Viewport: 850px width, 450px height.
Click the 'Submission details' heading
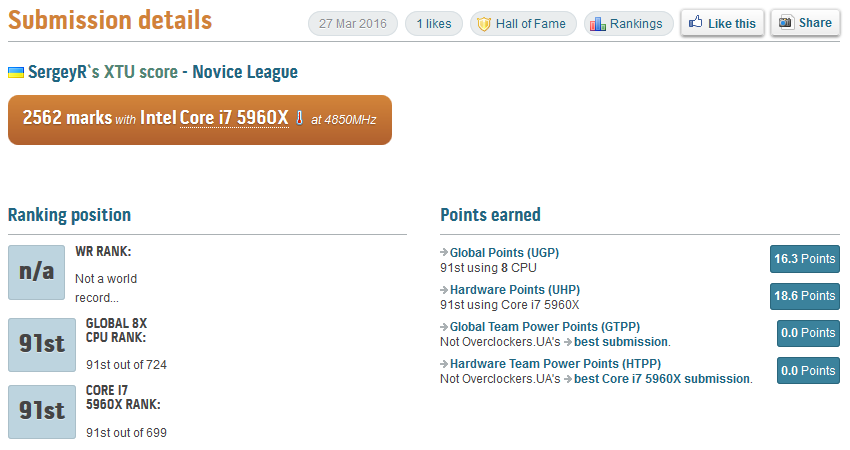(110, 21)
